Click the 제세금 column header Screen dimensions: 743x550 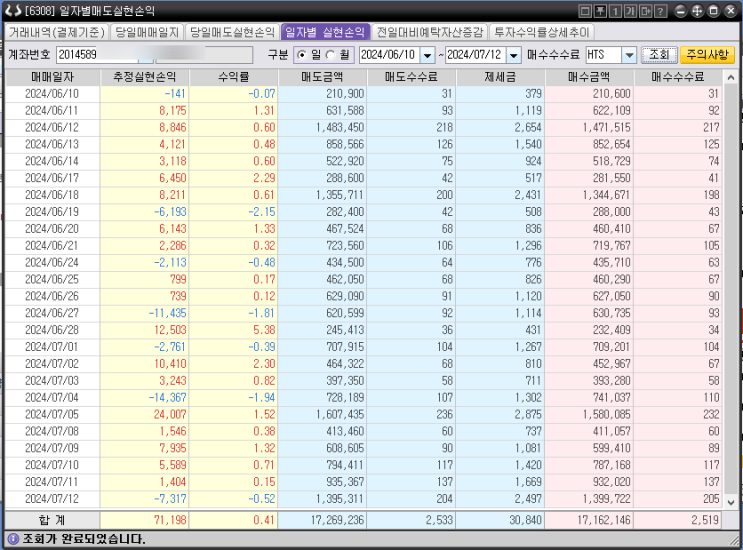500,77
